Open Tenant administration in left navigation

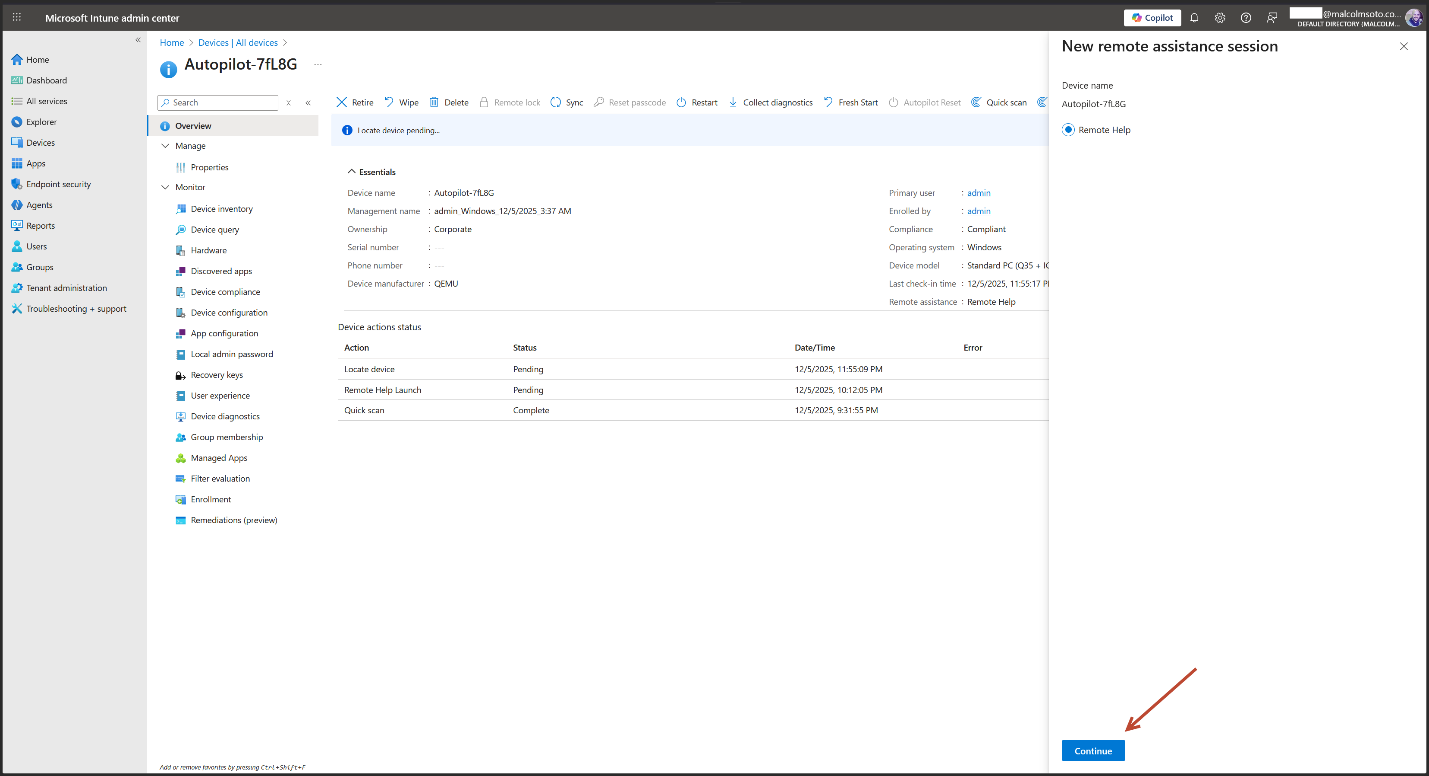(x=66, y=288)
